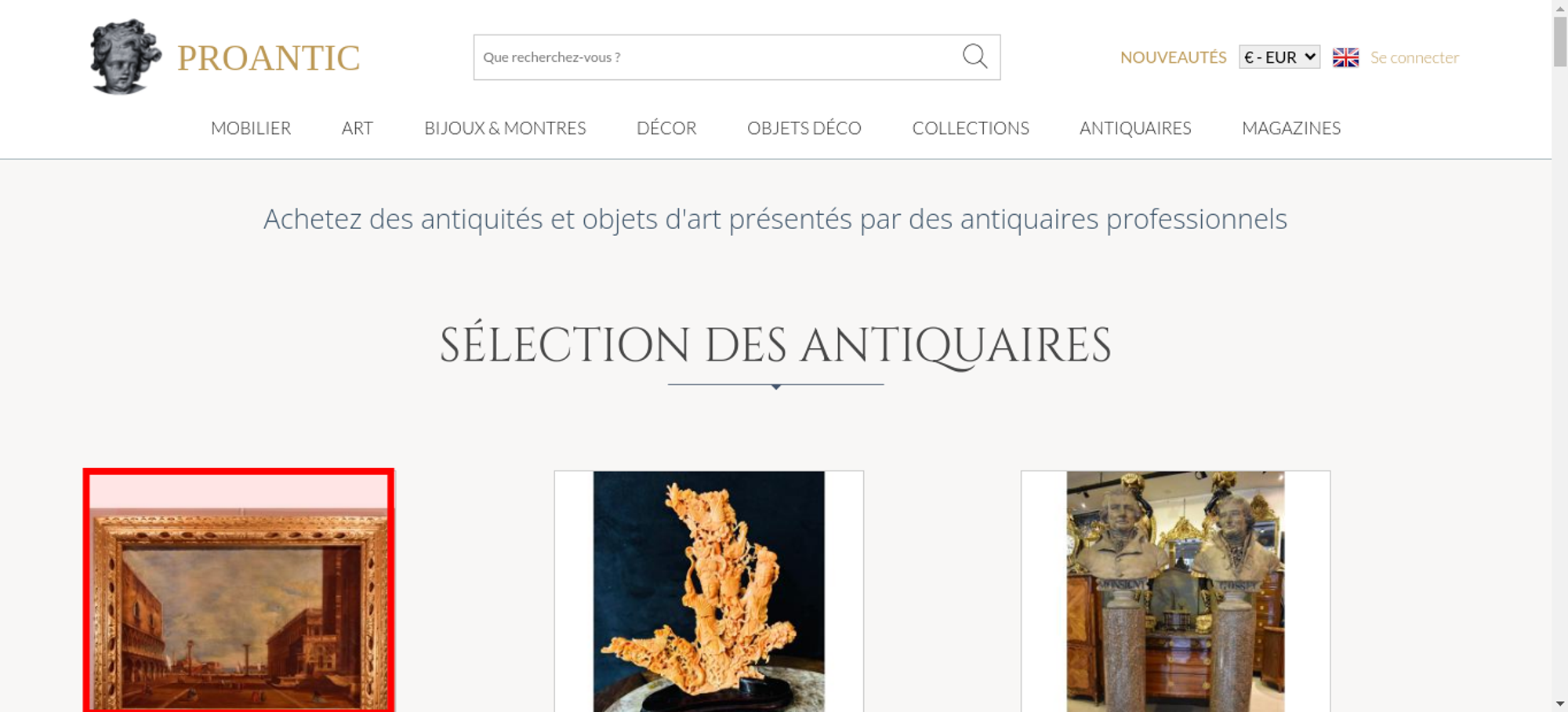
Task: Click the PROANTIC brand name text
Action: click(x=268, y=58)
